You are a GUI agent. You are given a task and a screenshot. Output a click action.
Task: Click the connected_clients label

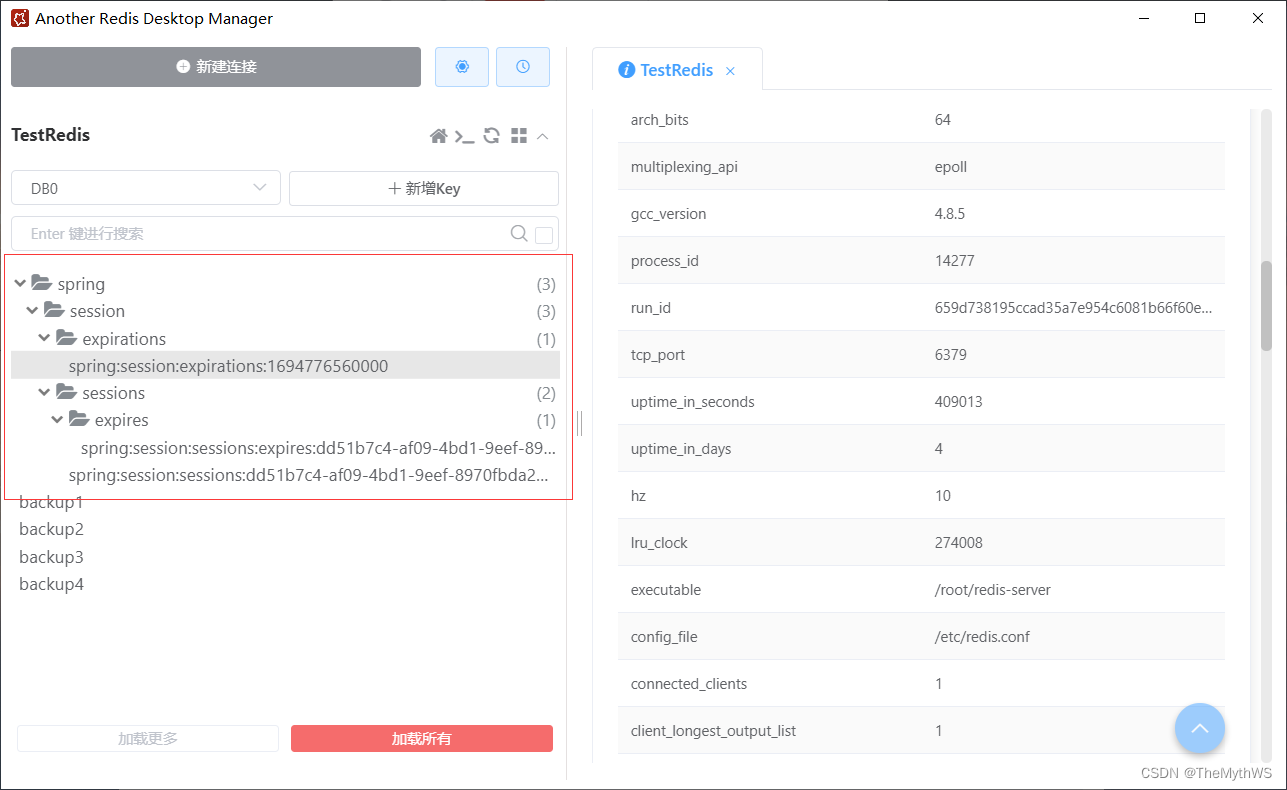tap(689, 684)
